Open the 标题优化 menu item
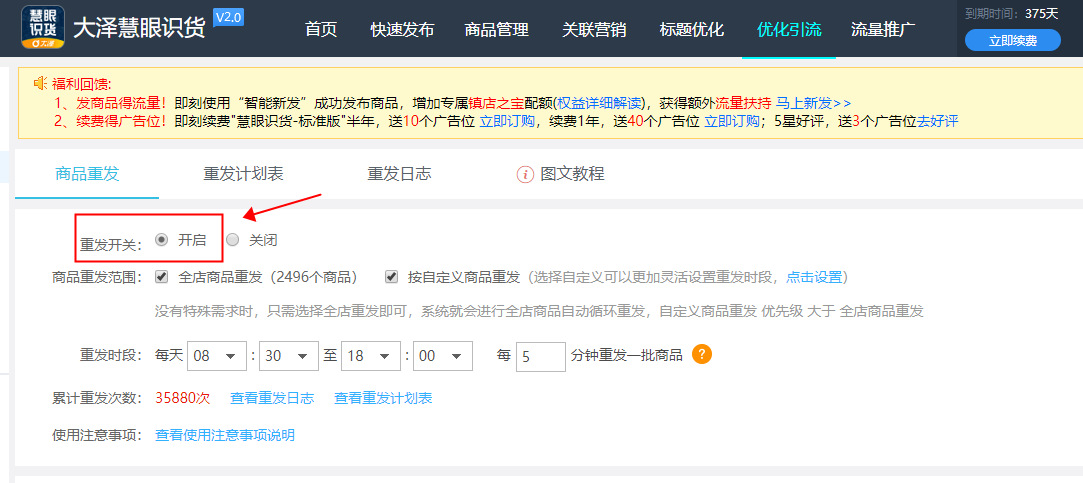This screenshot has width=1083, height=483. tap(691, 30)
